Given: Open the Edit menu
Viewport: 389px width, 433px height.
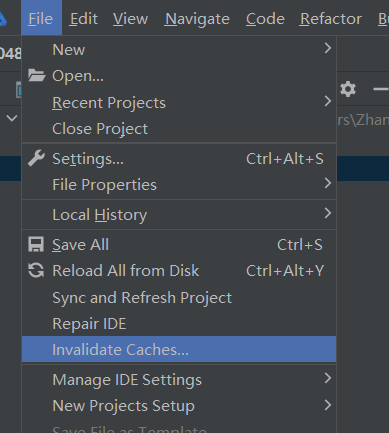Looking at the screenshot, I should point(84,19).
